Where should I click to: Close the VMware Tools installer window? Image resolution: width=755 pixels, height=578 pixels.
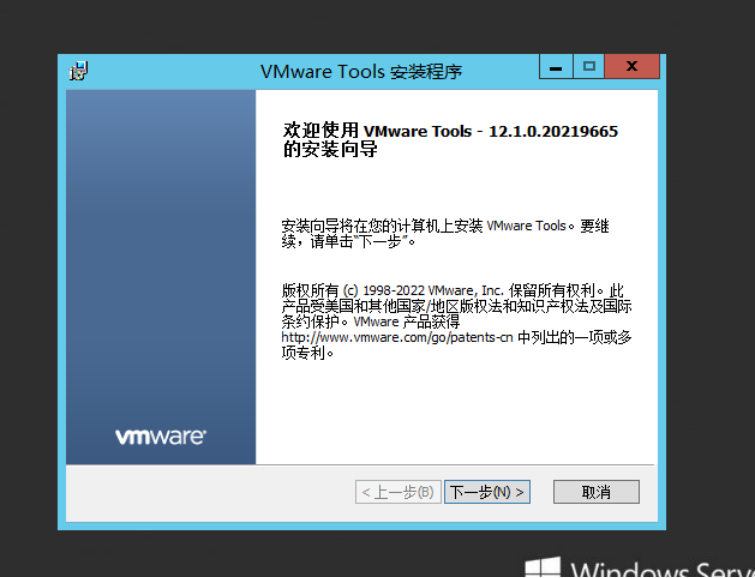632,66
